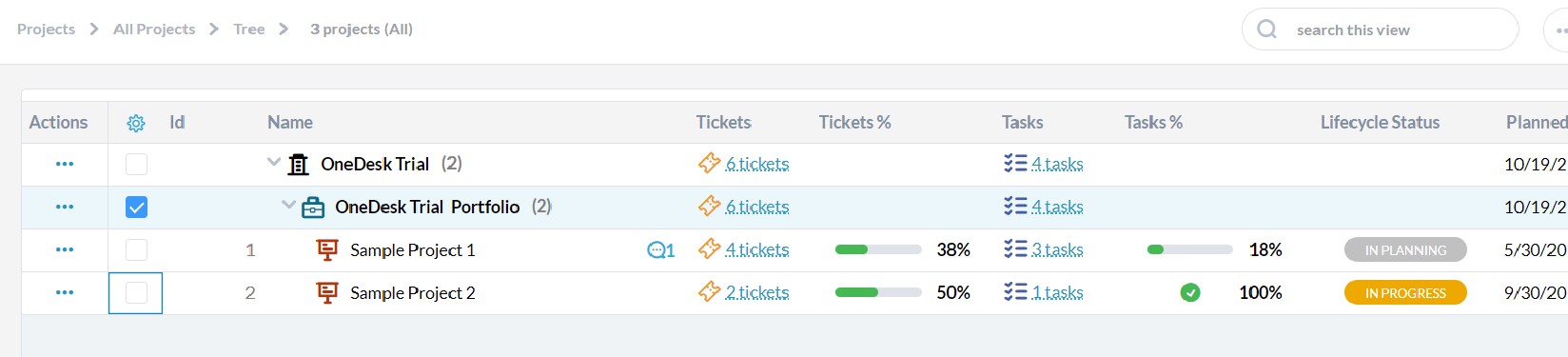The height and width of the screenshot is (357, 1568).
Task: Open actions dots for OneDesk Trial row
Action: click(65, 164)
